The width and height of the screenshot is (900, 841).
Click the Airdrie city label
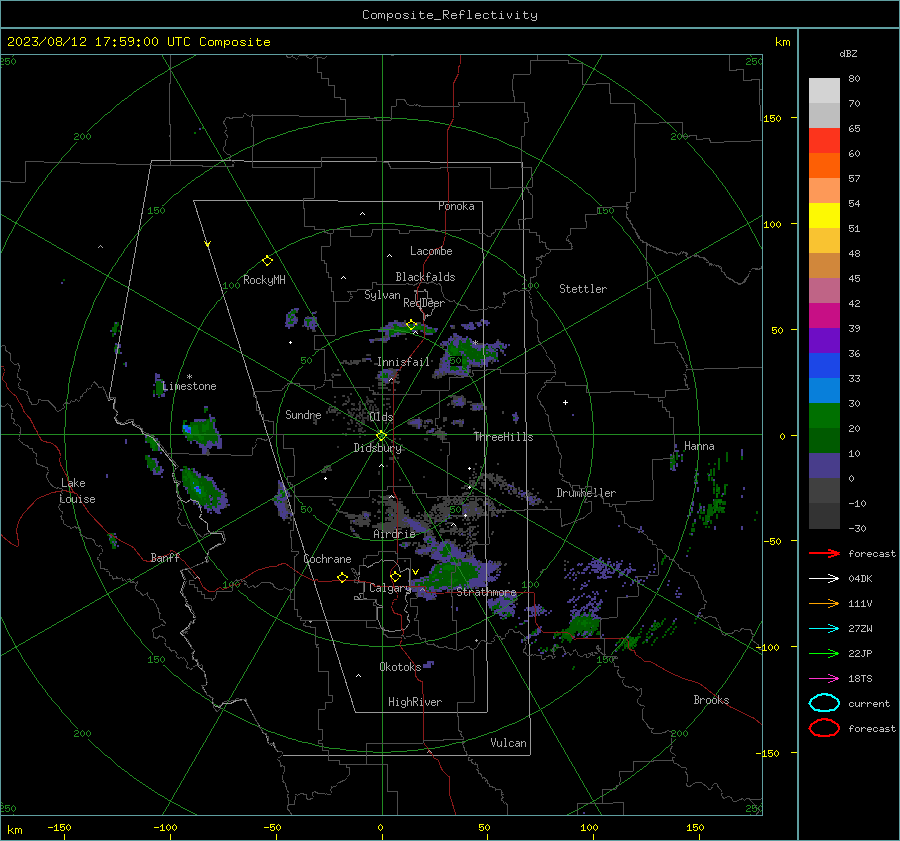click(x=394, y=534)
